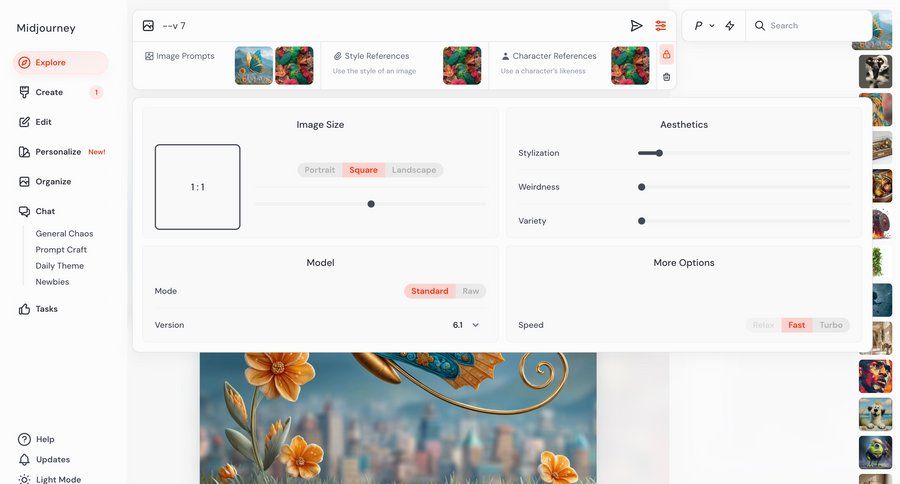The image size is (900, 484).
Task: Set Speed to Turbo
Action: [x=831, y=325]
